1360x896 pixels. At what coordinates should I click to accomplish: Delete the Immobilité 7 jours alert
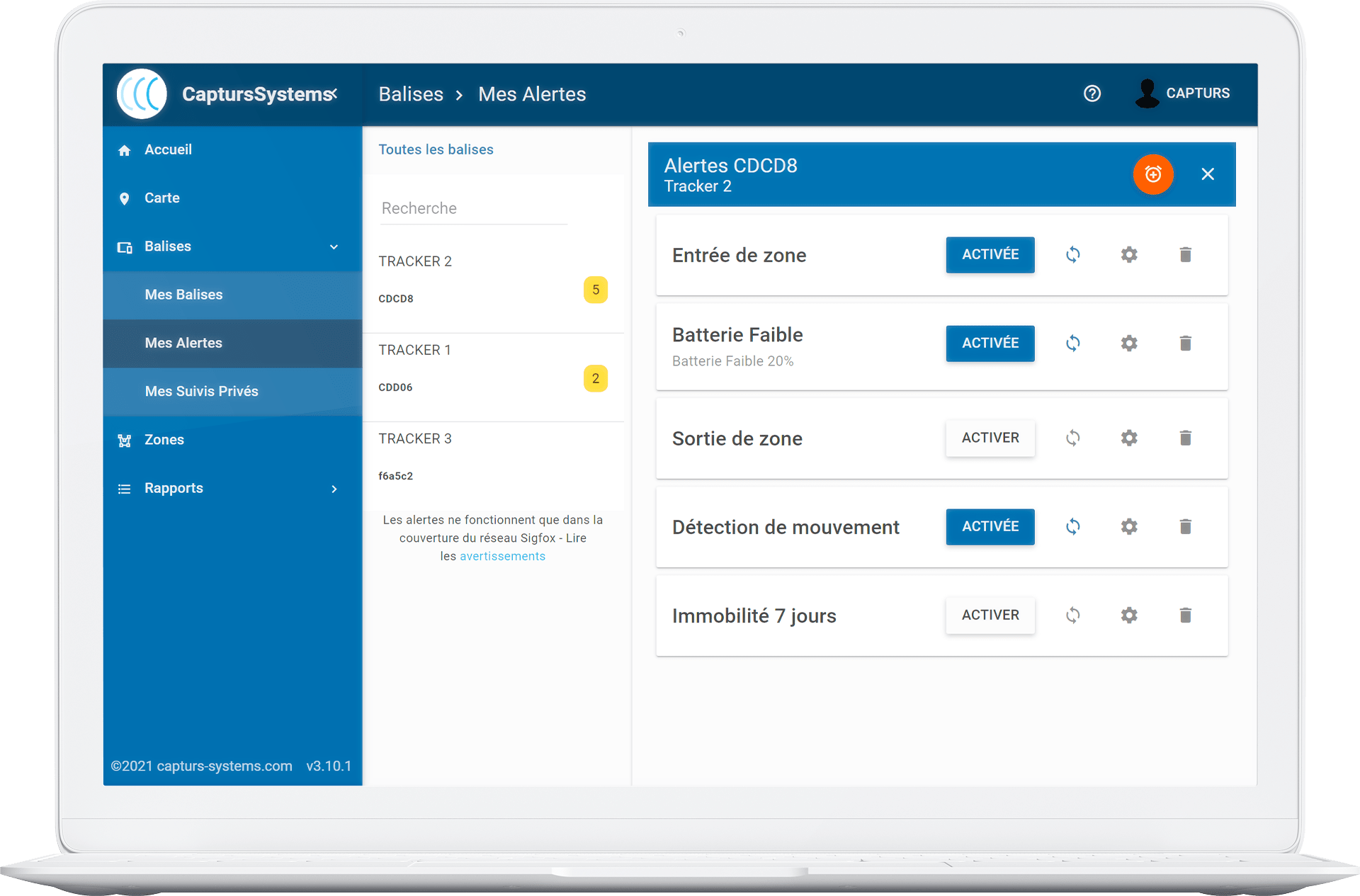click(x=1186, y=616)
